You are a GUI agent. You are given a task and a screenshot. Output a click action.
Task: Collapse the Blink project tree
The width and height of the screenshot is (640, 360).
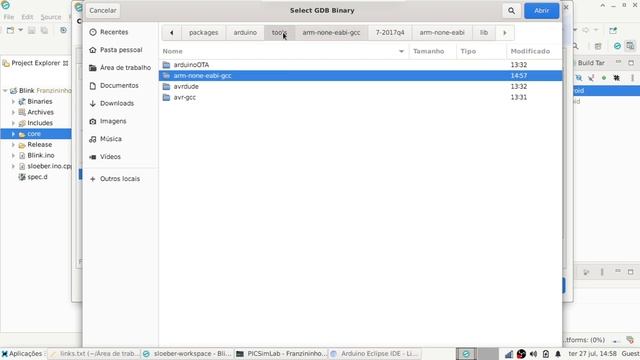click(x=5, y=91)
